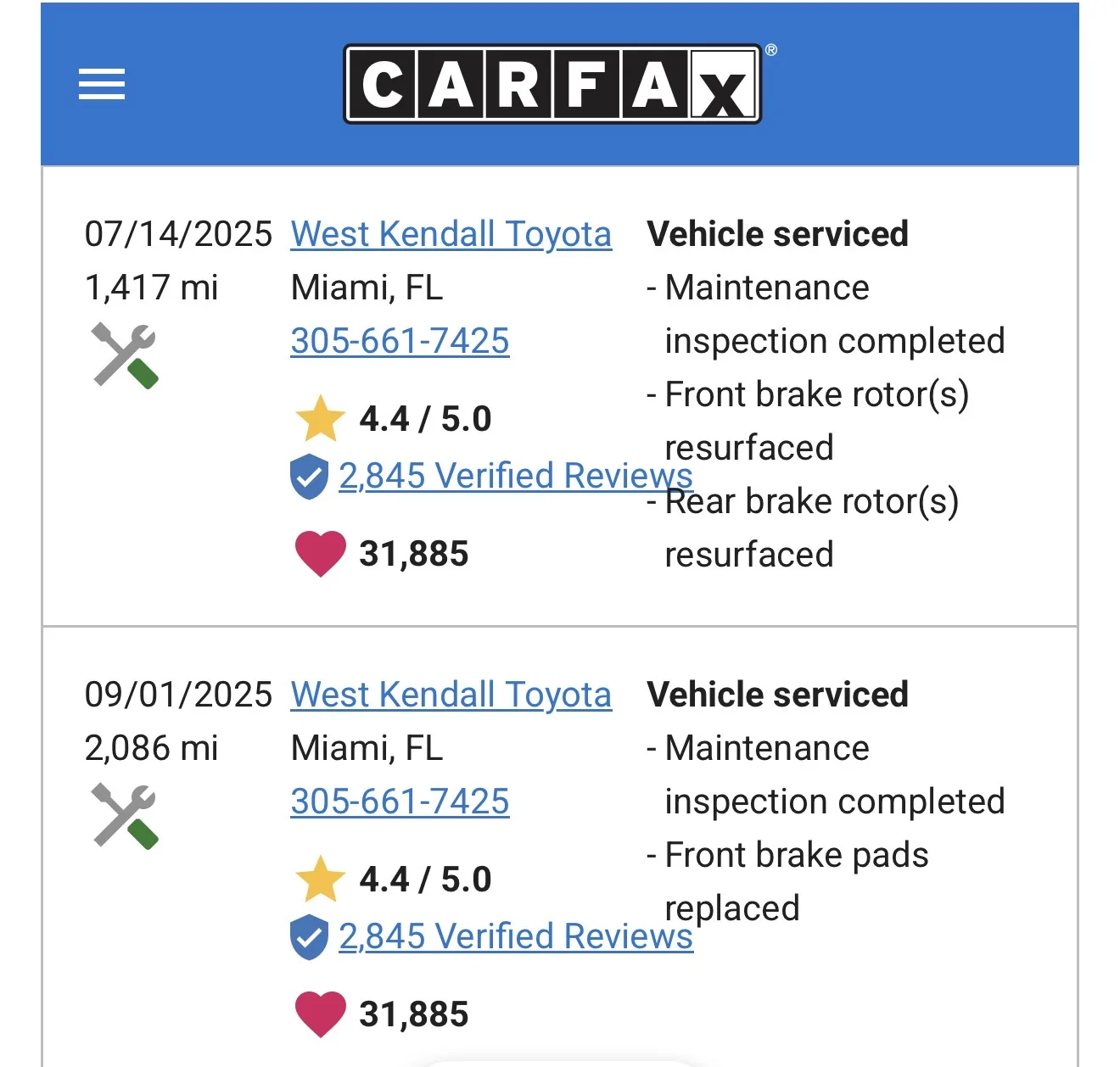This screenshot has width=1120, height=1067.
Task: Click the verified shield icon in 07/14/2025 record
Action: pyautogui.click(x=309, y=477)
